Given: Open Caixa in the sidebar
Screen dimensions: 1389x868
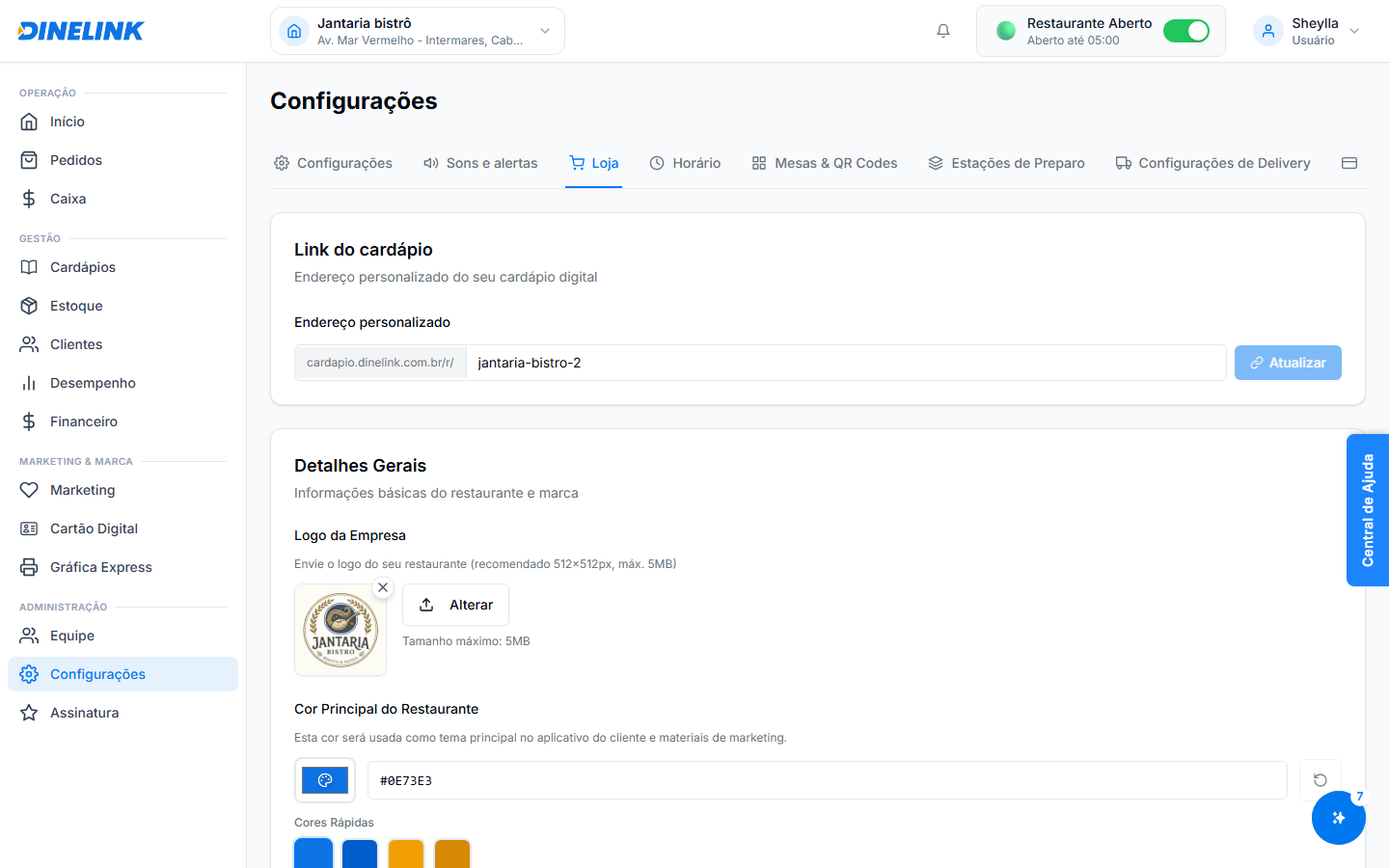Looking at the screenshot, I should click(x=123, y=199).
